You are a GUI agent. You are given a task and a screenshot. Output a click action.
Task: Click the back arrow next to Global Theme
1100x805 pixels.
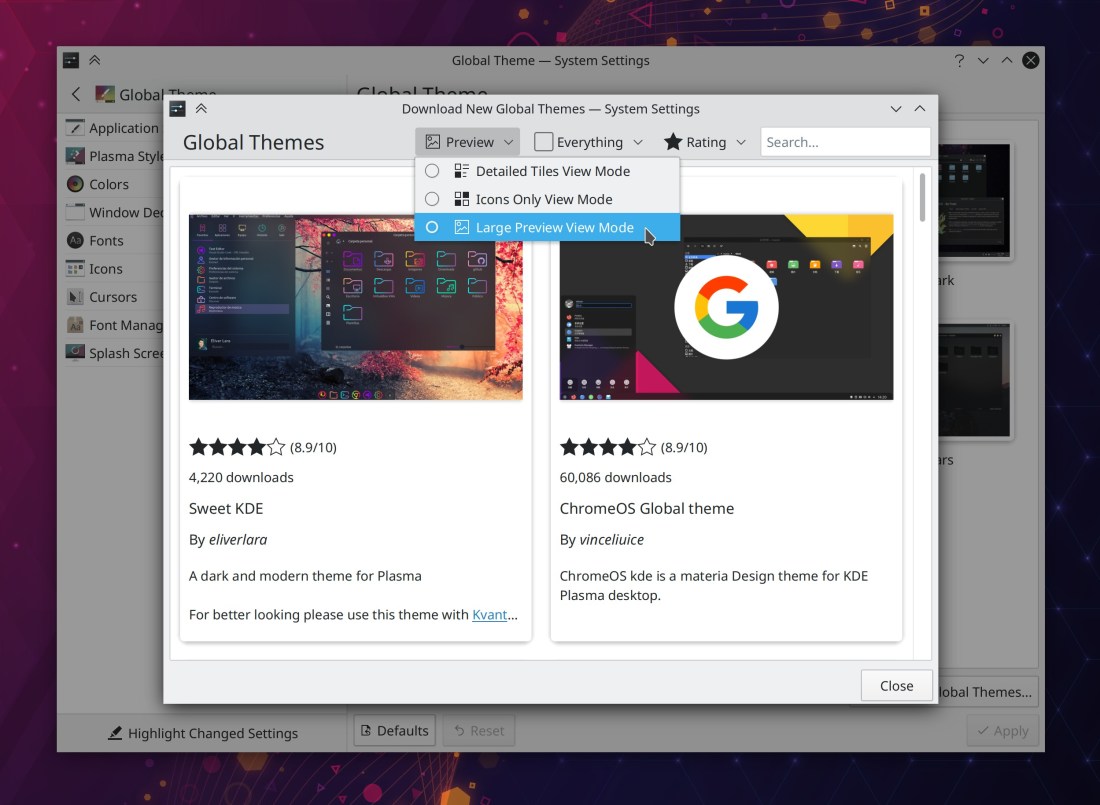tap(76, 95)
